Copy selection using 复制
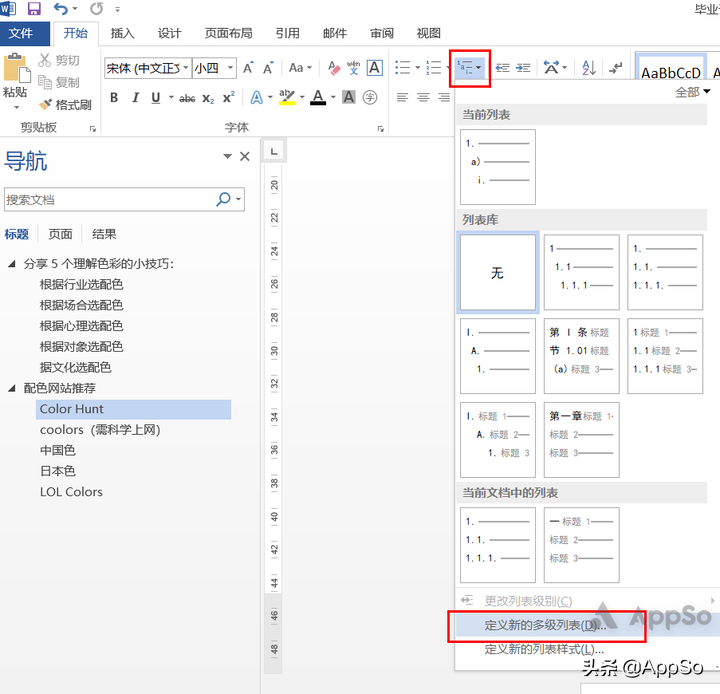 click(x=59, y=82)
